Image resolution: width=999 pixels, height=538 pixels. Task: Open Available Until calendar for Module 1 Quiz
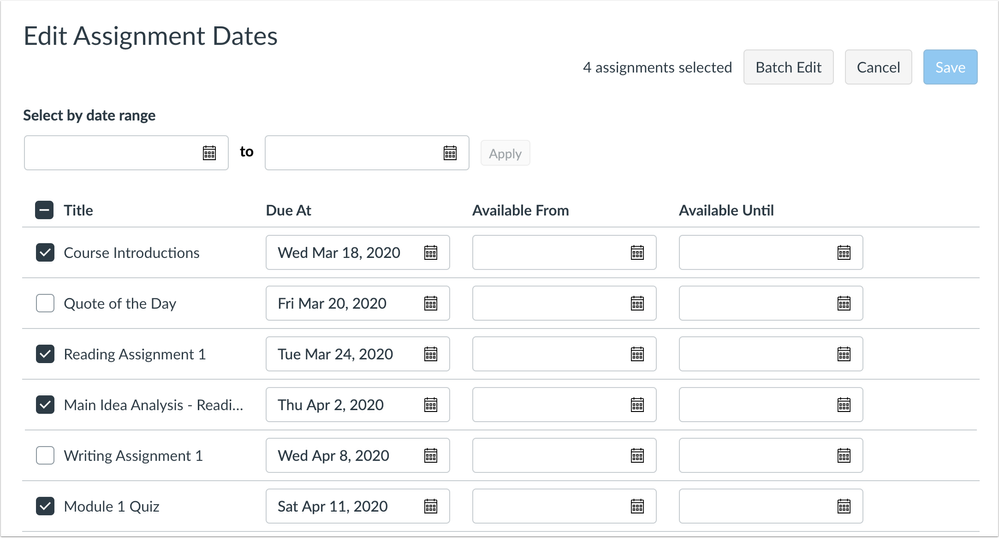coord(844,506)
